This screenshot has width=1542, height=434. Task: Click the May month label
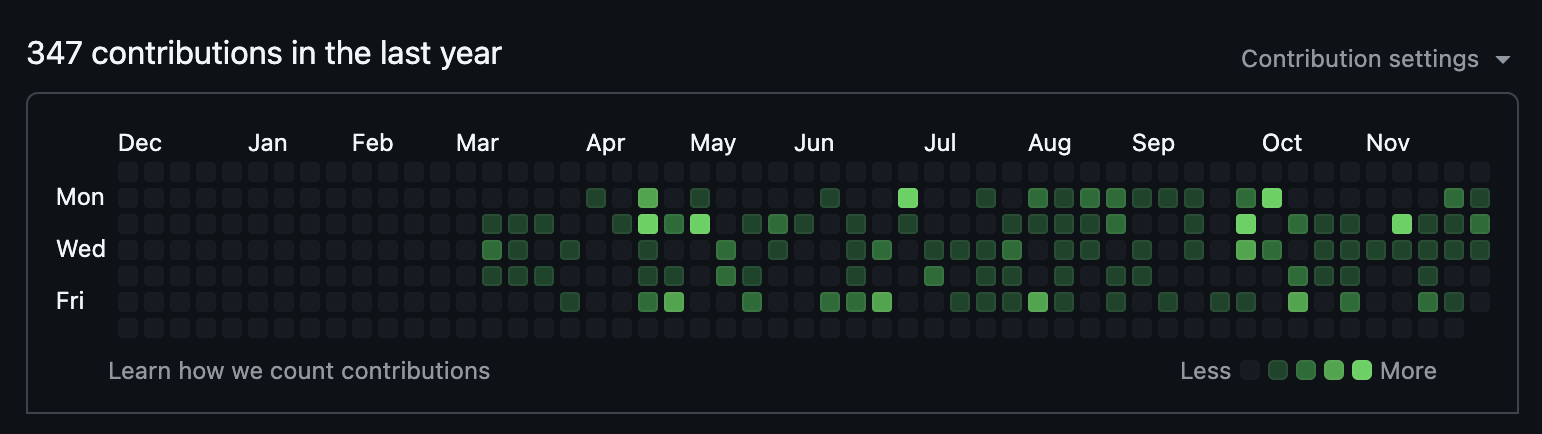coord(713,143)
